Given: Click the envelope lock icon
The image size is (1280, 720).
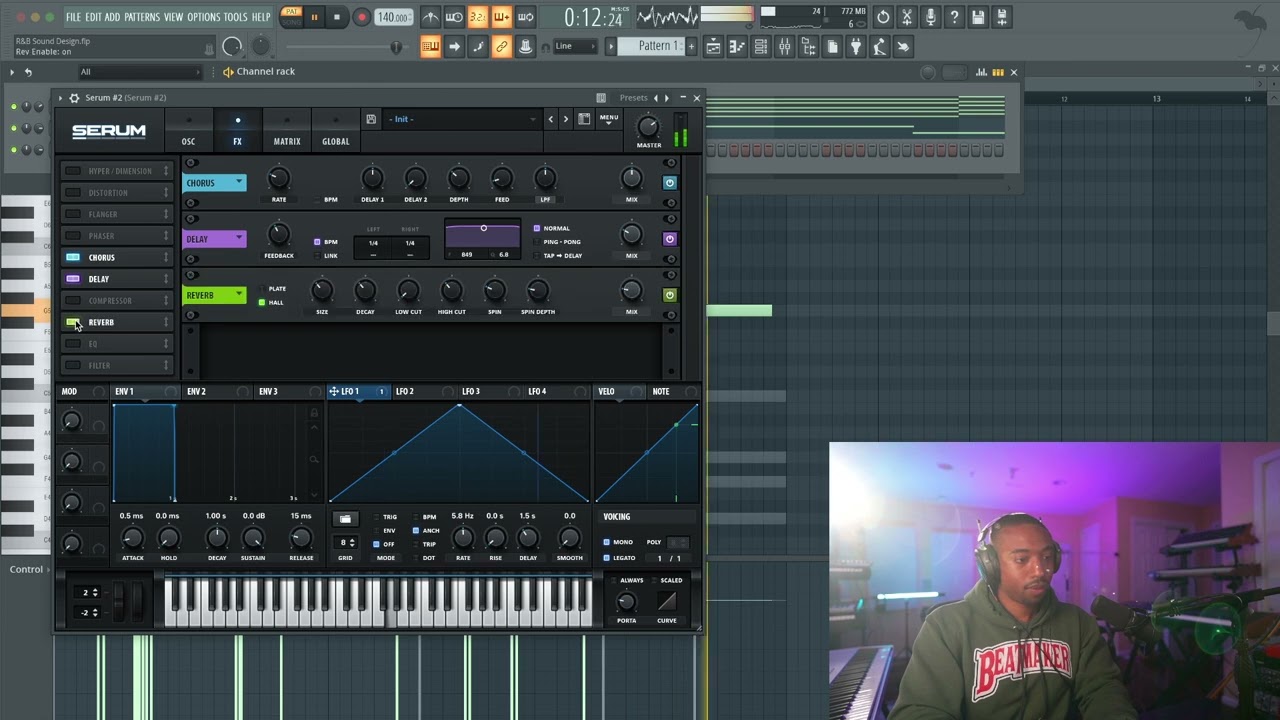Looking at the screenshot, I should click(314, 414).
